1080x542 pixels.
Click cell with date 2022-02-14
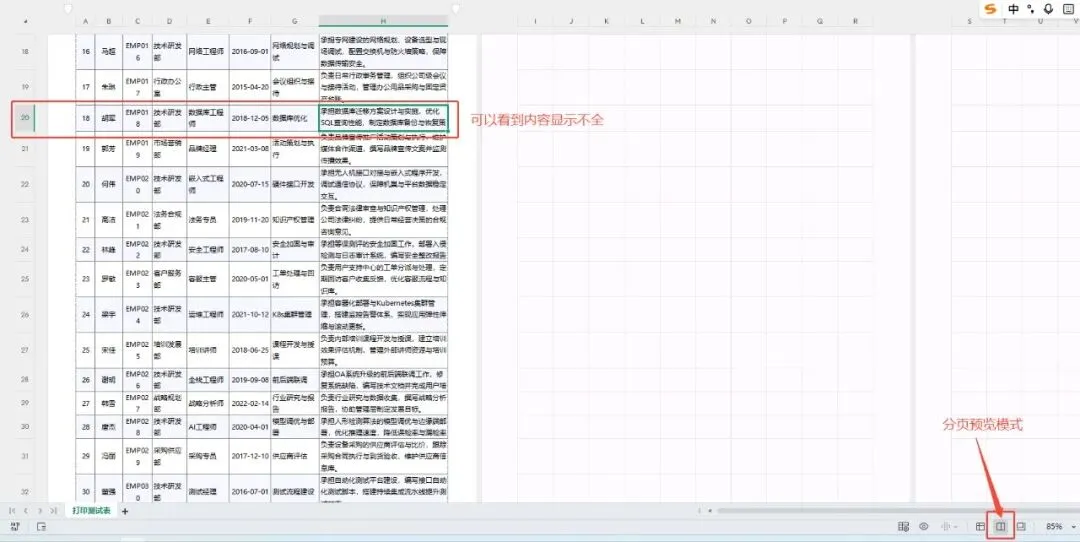250,403
